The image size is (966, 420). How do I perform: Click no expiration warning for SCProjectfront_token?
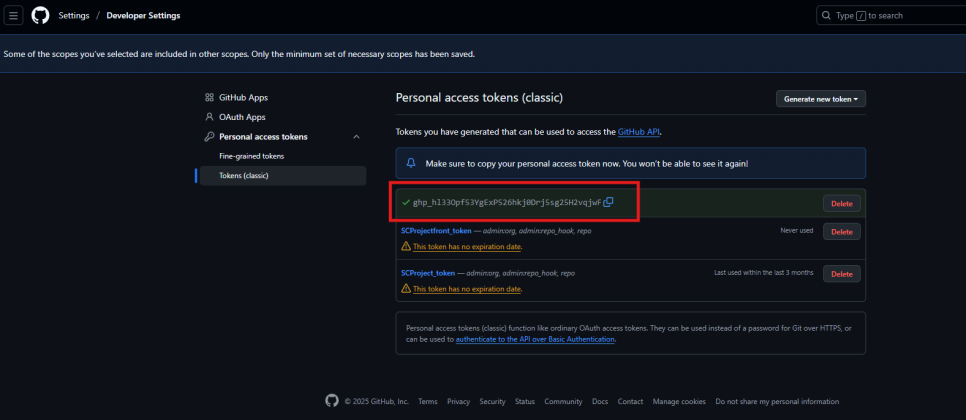467,247
